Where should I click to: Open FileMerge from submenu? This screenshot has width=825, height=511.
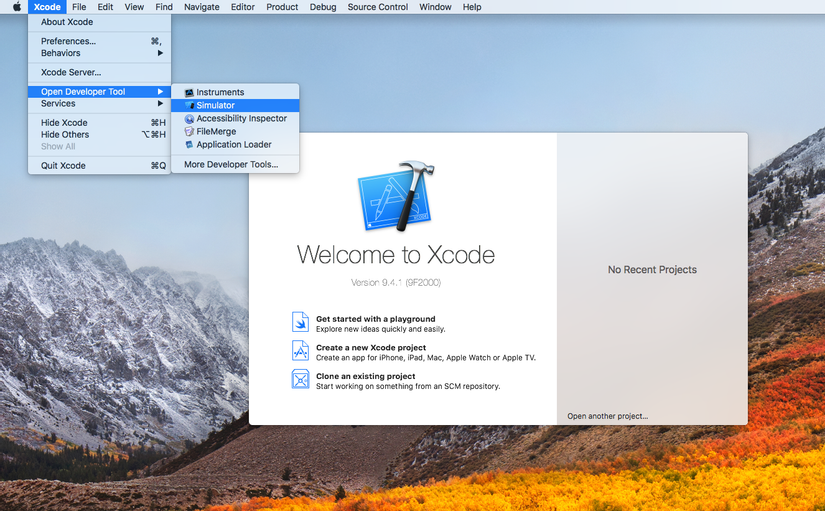pyautogui.click(x=235, y=132)
